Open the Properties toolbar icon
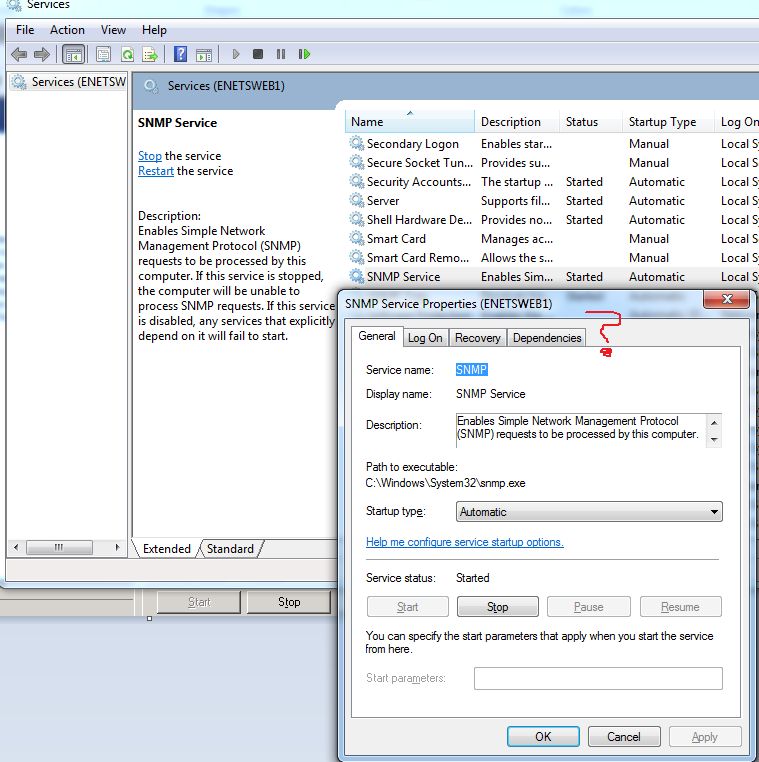Screen dimensions: 759x762 (x=104, y=54)
